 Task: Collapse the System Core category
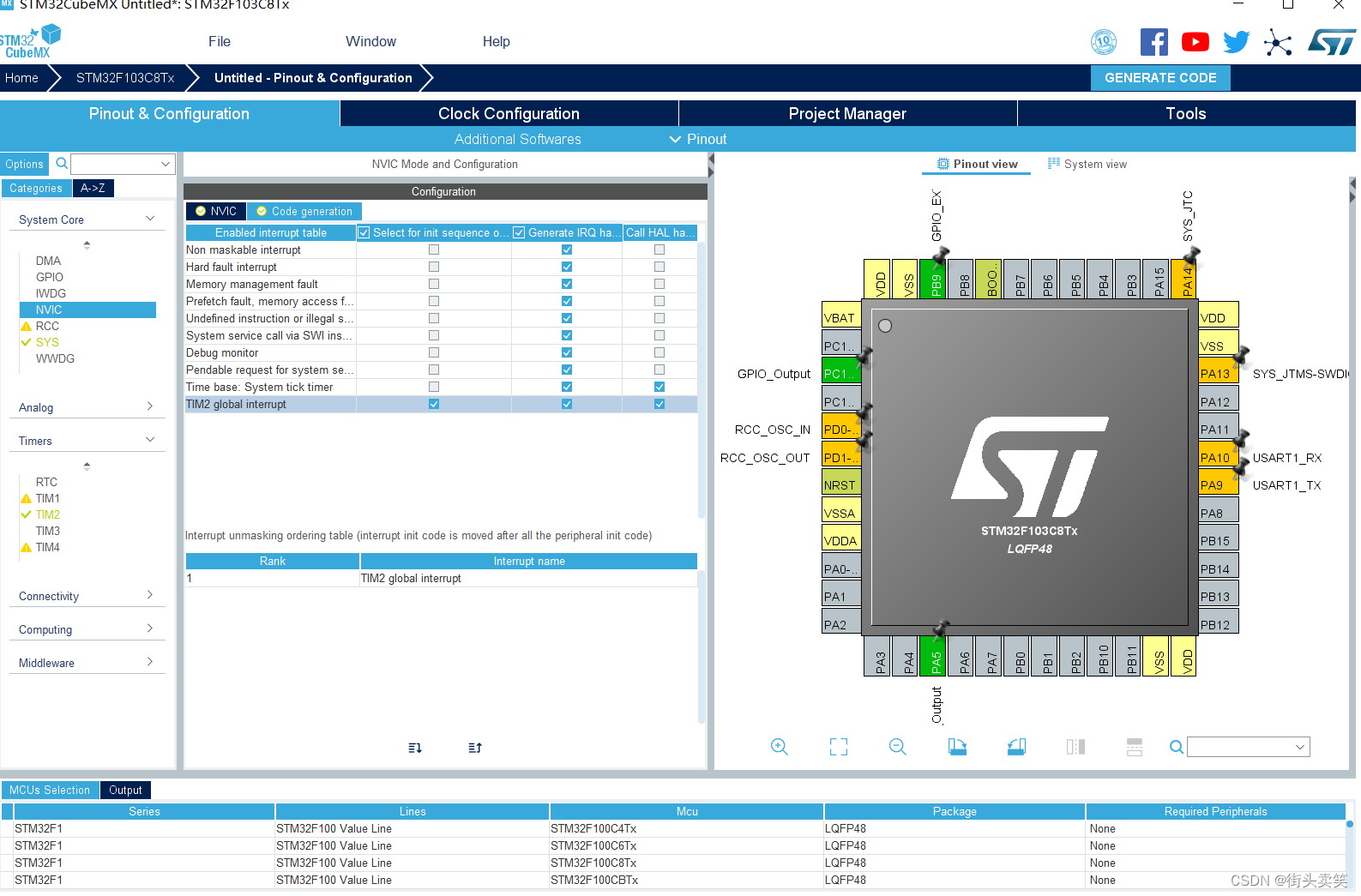click(x=150, y=219)
